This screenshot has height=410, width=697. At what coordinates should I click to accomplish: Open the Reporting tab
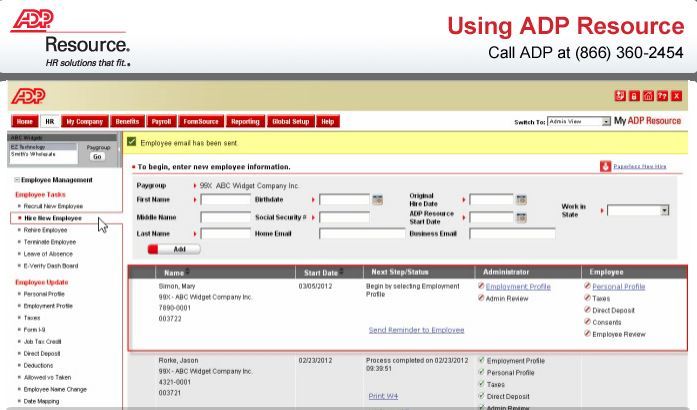(x=245, y=121)
